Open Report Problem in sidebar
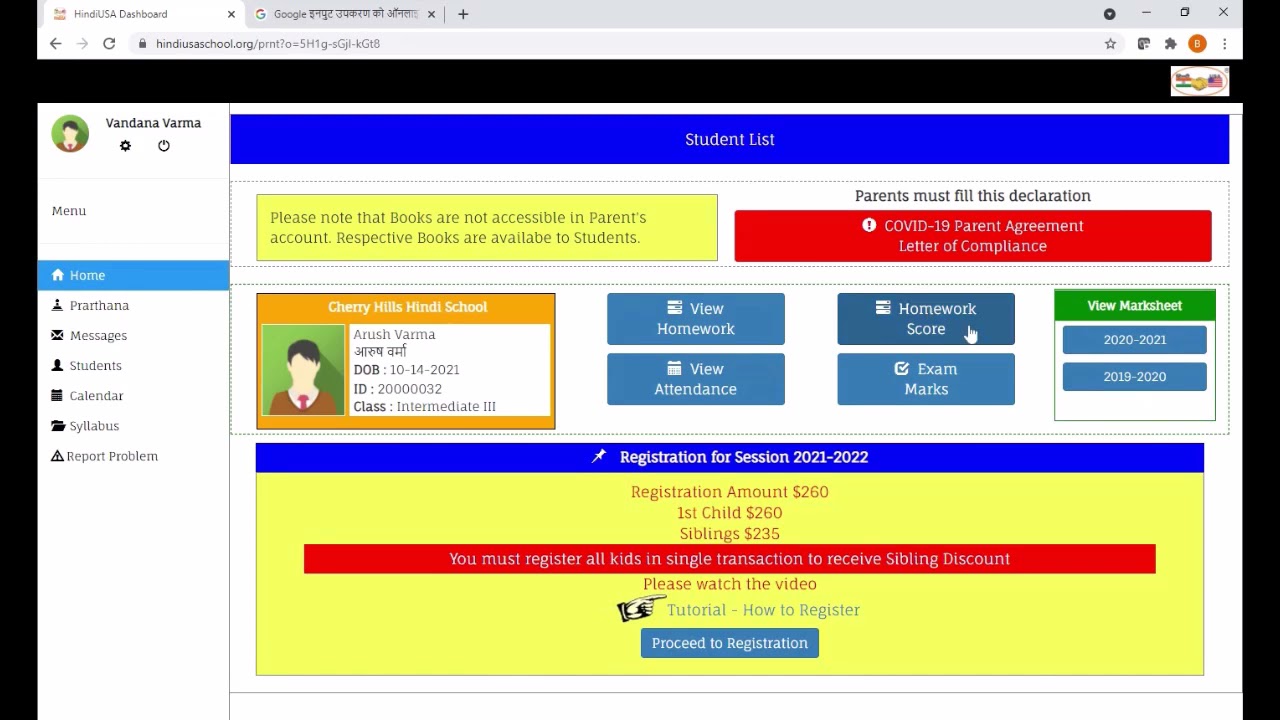The height and width of the screenshot is (720, 1280). tap(133, 456)
